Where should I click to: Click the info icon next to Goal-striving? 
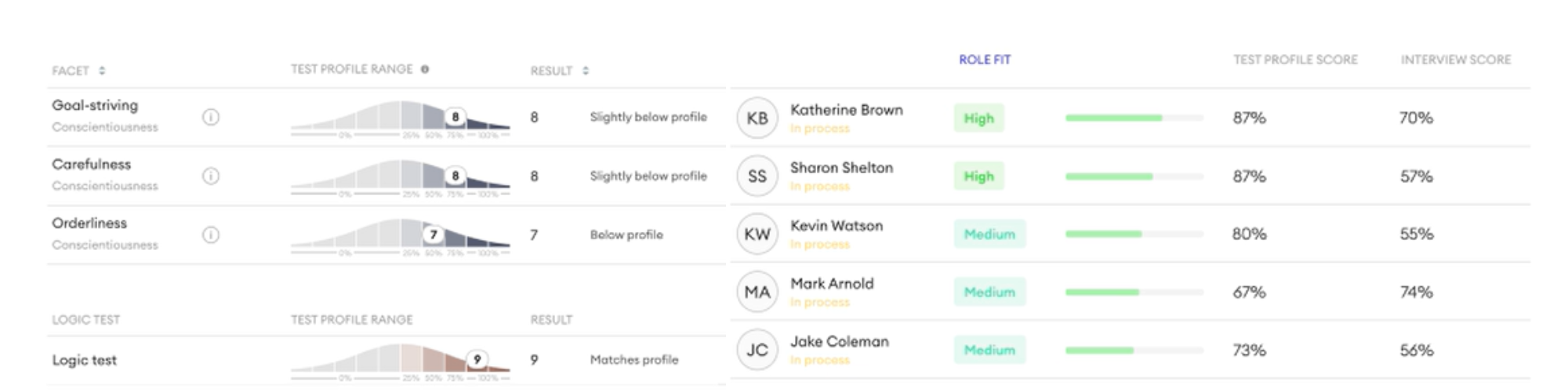[x=210, y=117]
